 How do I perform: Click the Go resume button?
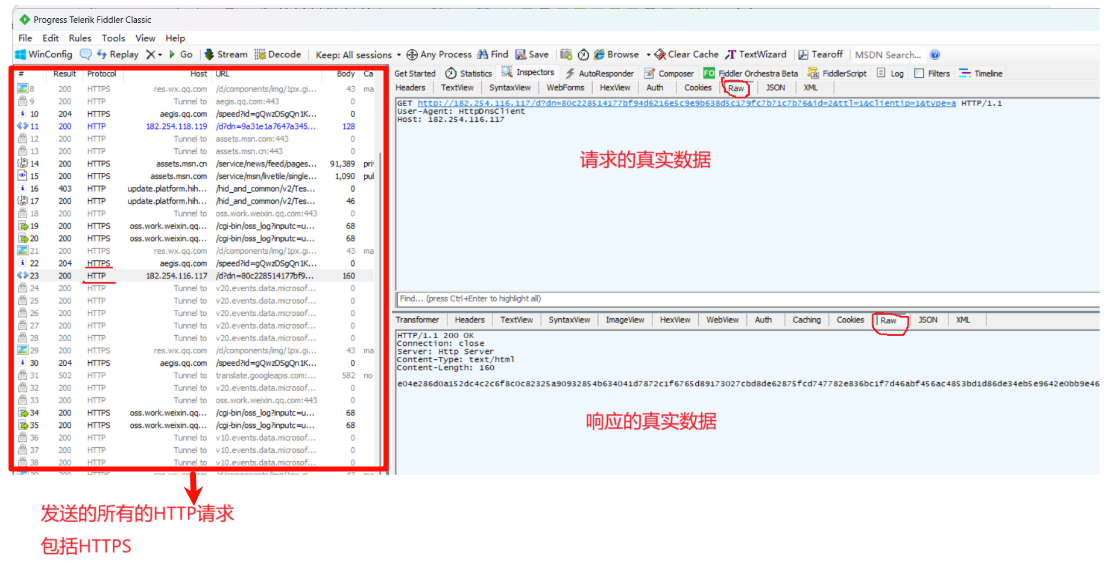coord(180,54)
